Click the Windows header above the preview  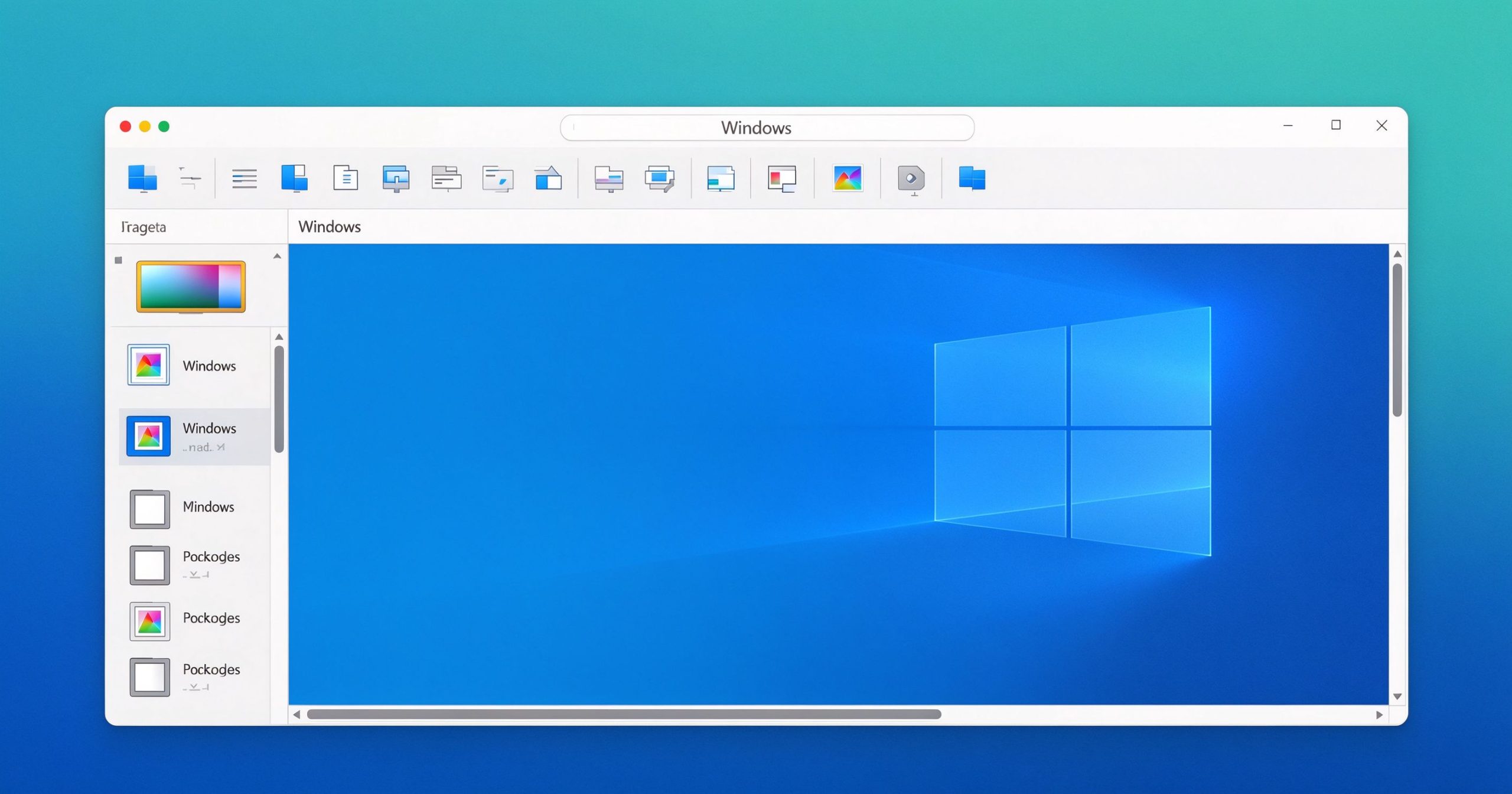point(330,227)
